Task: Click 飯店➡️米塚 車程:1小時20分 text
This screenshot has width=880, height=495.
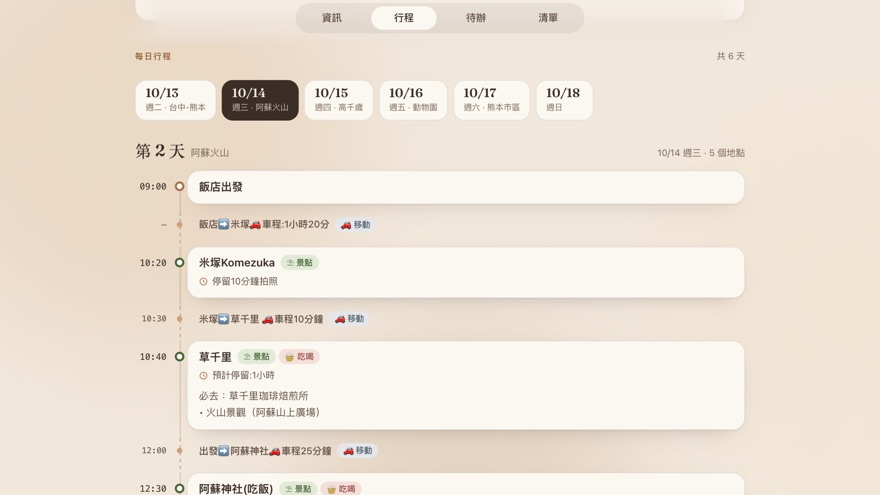Action: point(264,224)
